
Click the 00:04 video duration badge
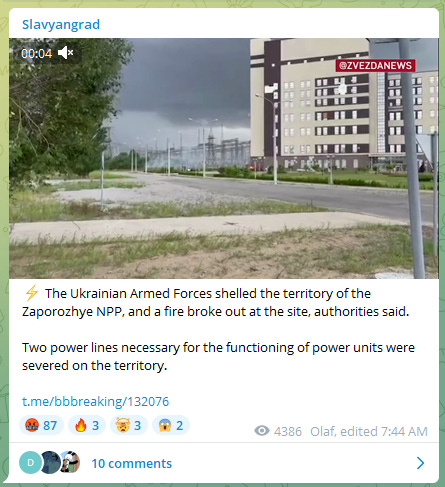pos(37,53)
